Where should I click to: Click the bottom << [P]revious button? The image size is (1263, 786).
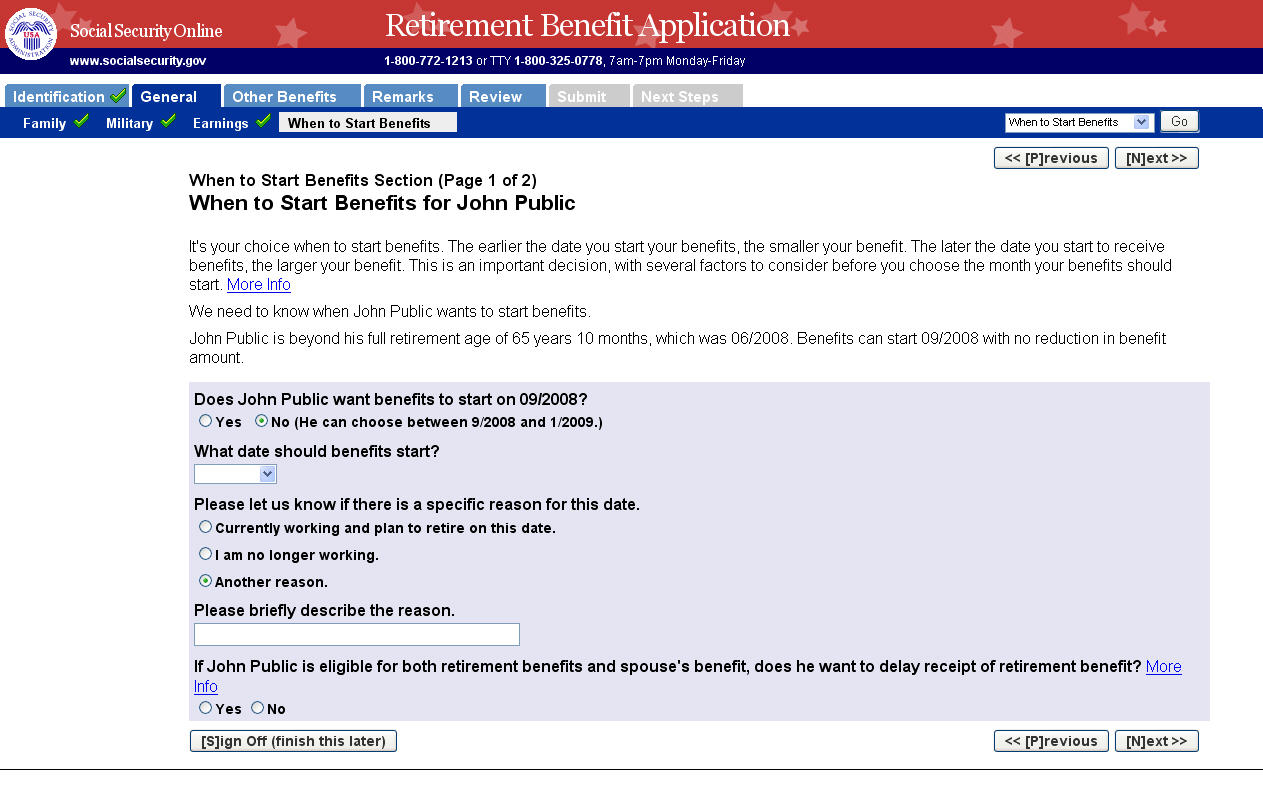coord(1051,741)
